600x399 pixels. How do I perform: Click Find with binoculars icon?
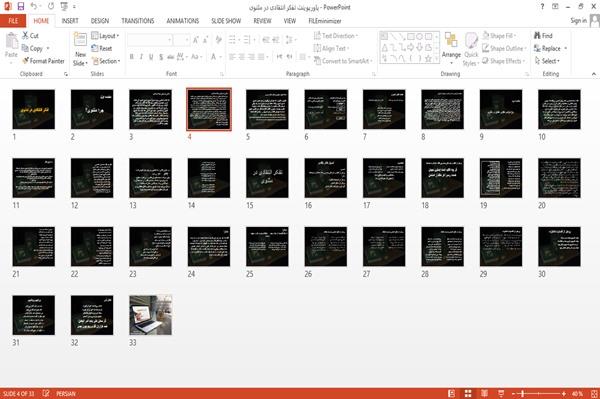(x=543, y=36)
